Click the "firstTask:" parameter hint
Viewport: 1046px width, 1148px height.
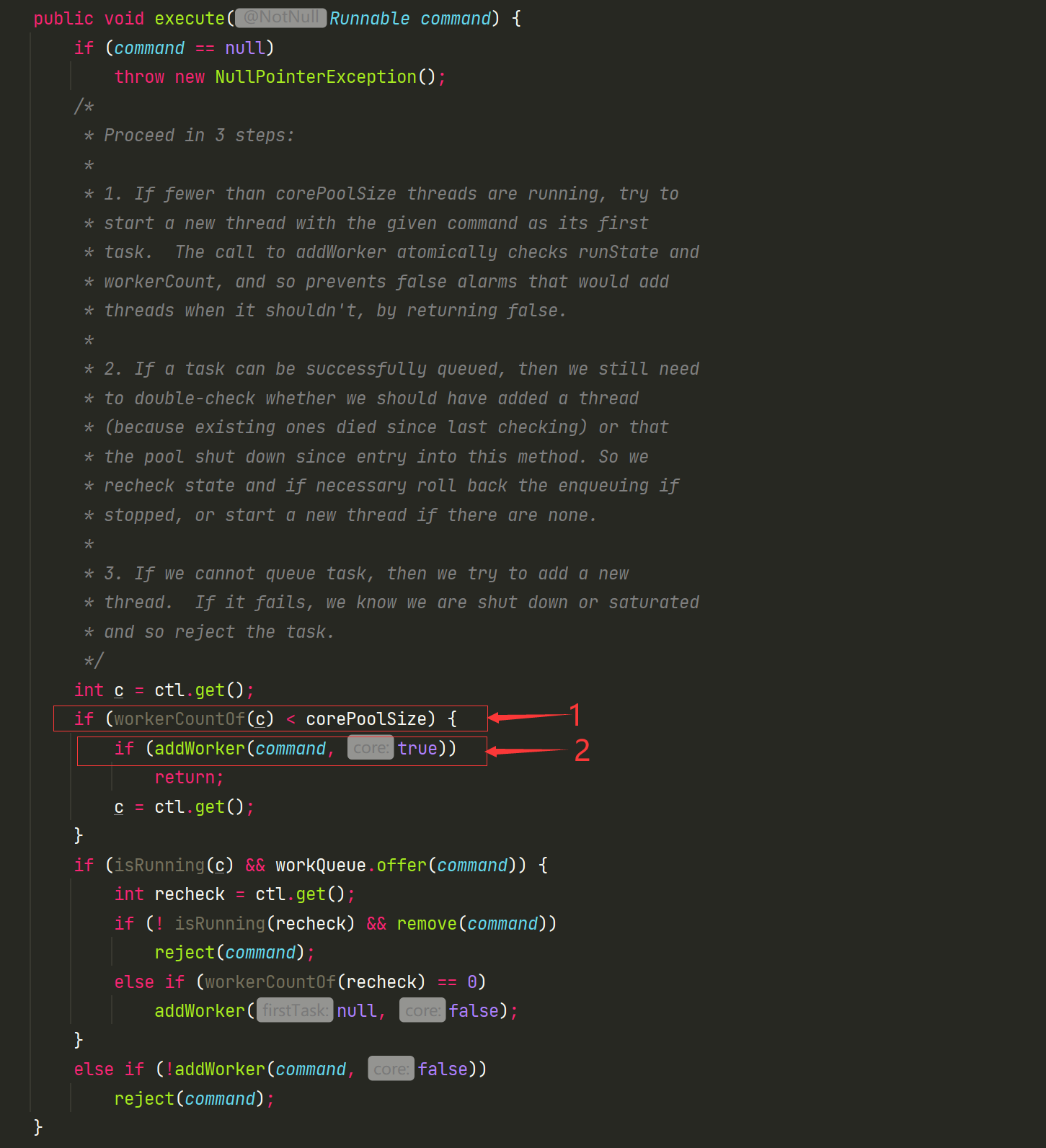pos(295,1011)
